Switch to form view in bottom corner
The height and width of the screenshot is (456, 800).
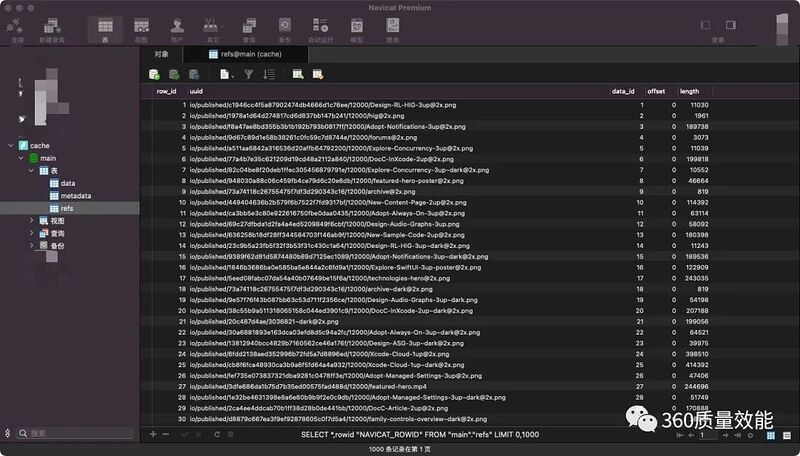tap(787, 435)
